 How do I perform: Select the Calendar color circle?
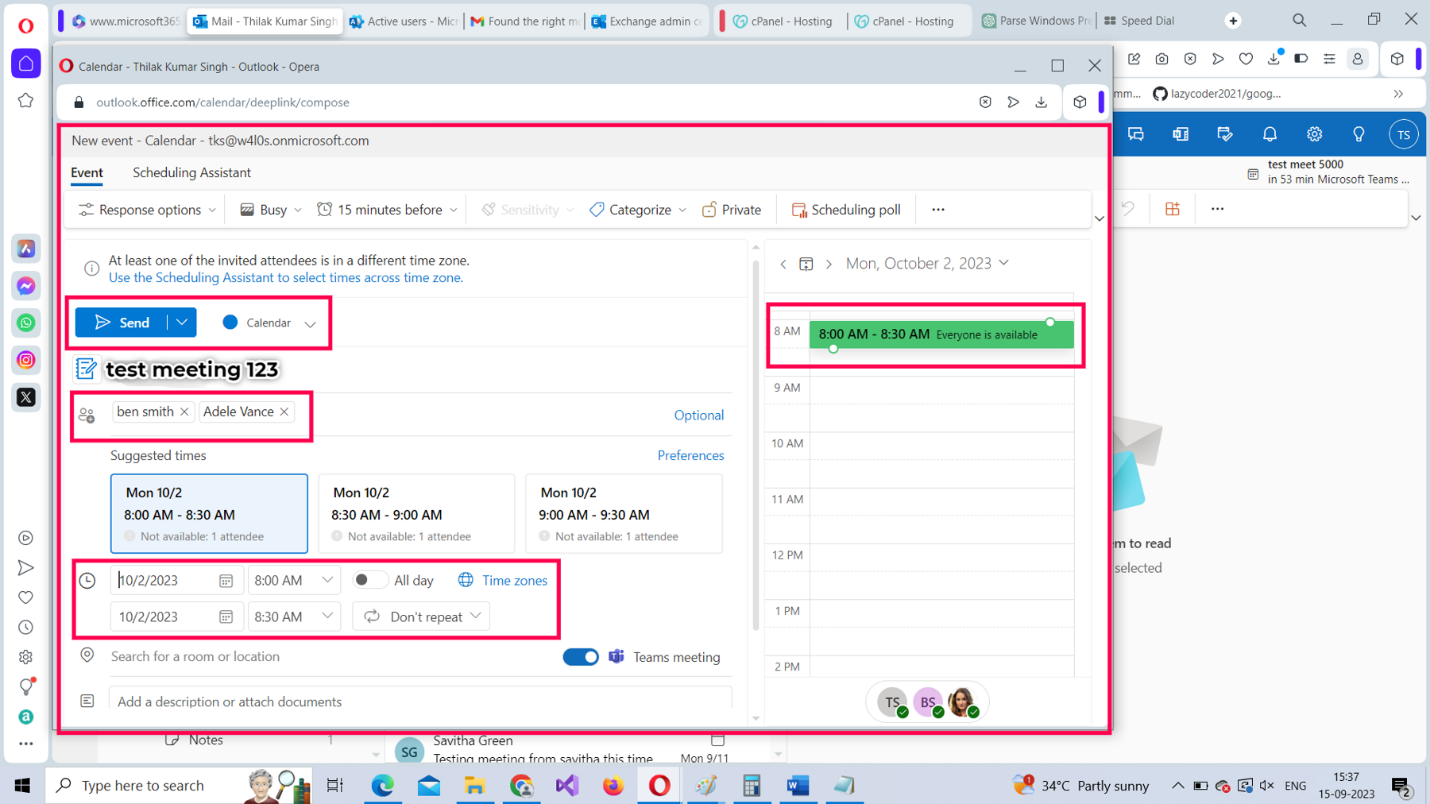click(230, 323)
